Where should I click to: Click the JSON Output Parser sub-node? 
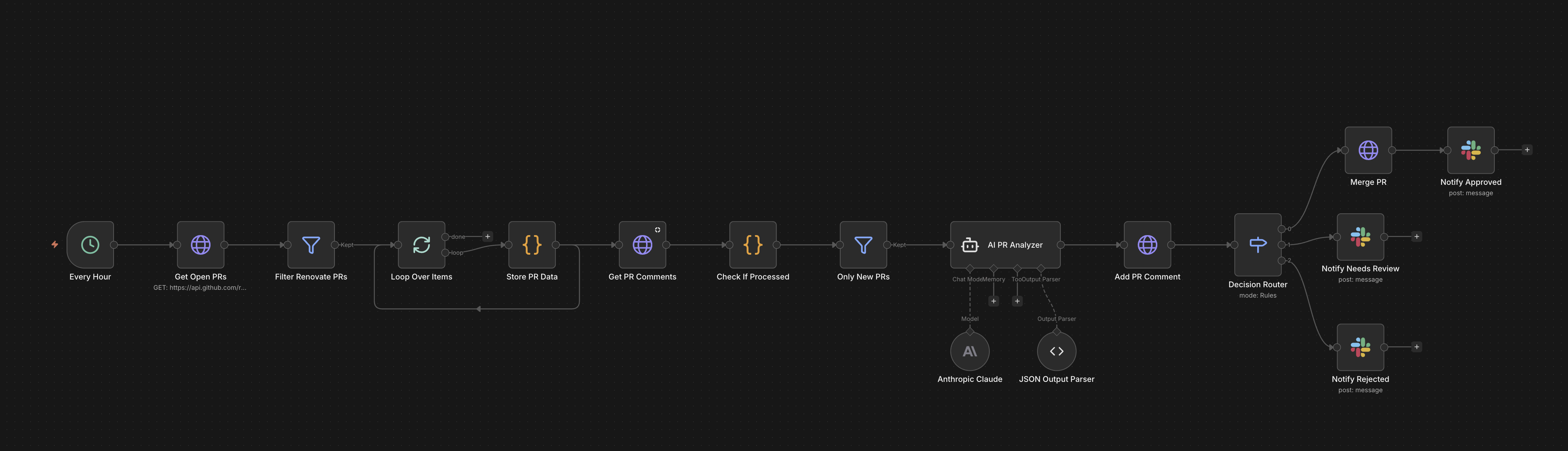(x=1056, y=351)
